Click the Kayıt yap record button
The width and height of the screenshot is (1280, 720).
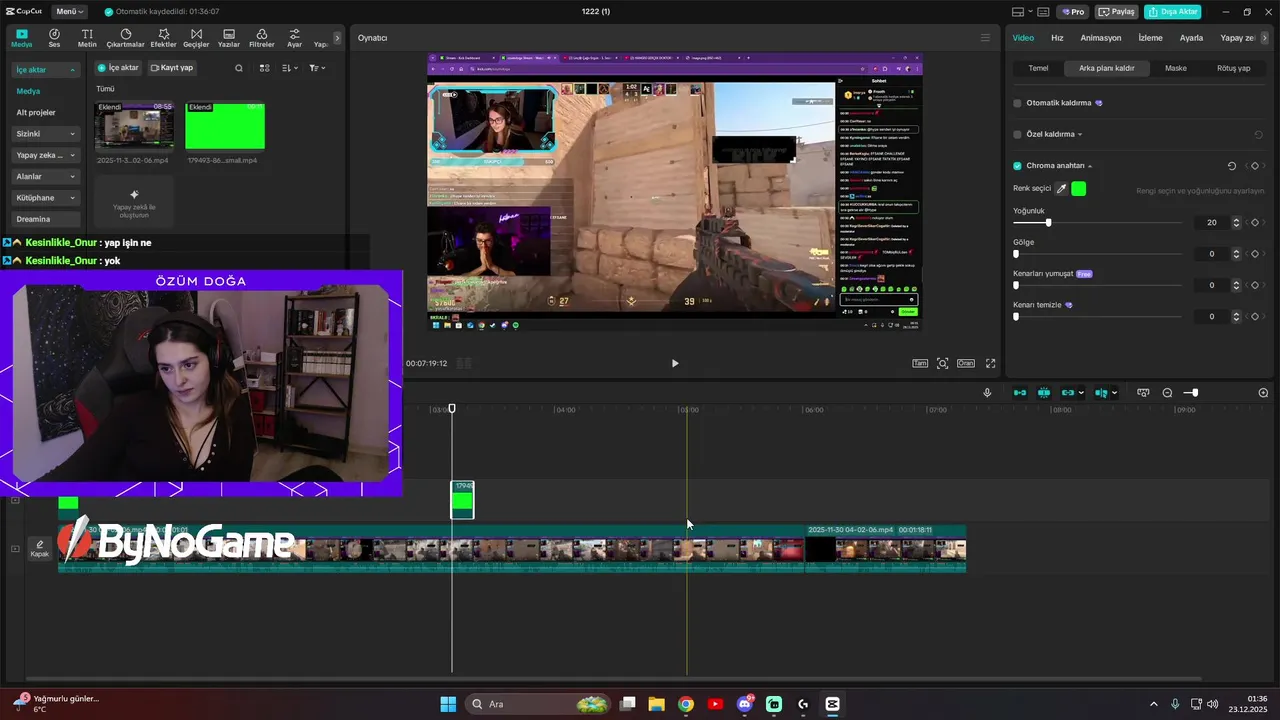click(x=172, y=68)
